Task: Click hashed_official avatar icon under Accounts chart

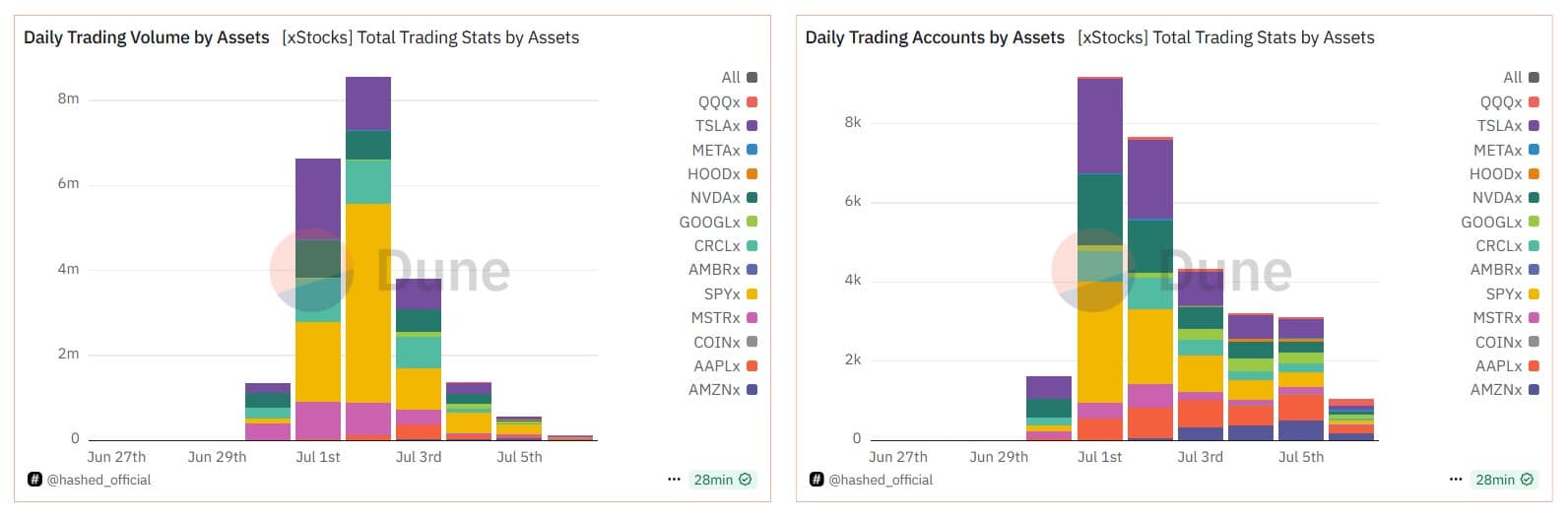Action: (817, 480)
